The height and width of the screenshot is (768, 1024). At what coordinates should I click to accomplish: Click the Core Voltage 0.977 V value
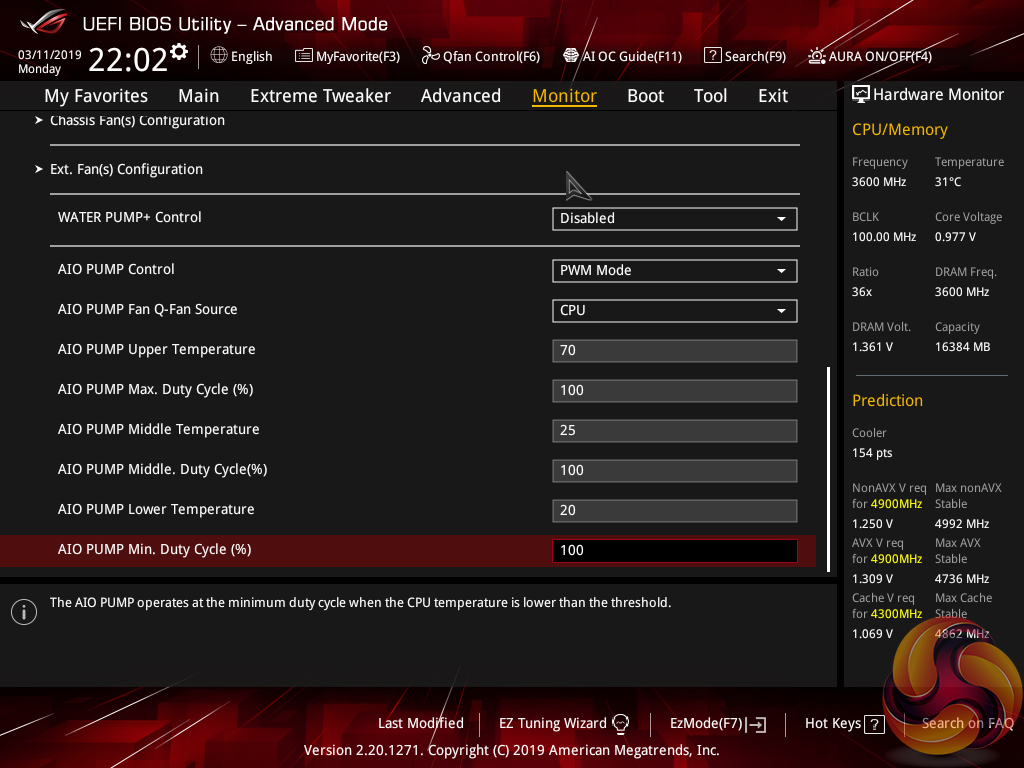click(955, 237)
